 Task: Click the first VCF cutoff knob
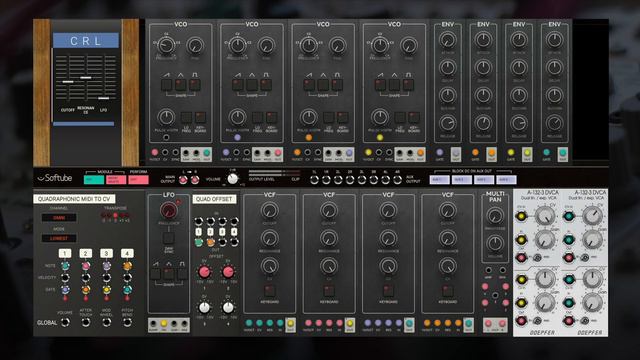[x=269, y=211]
